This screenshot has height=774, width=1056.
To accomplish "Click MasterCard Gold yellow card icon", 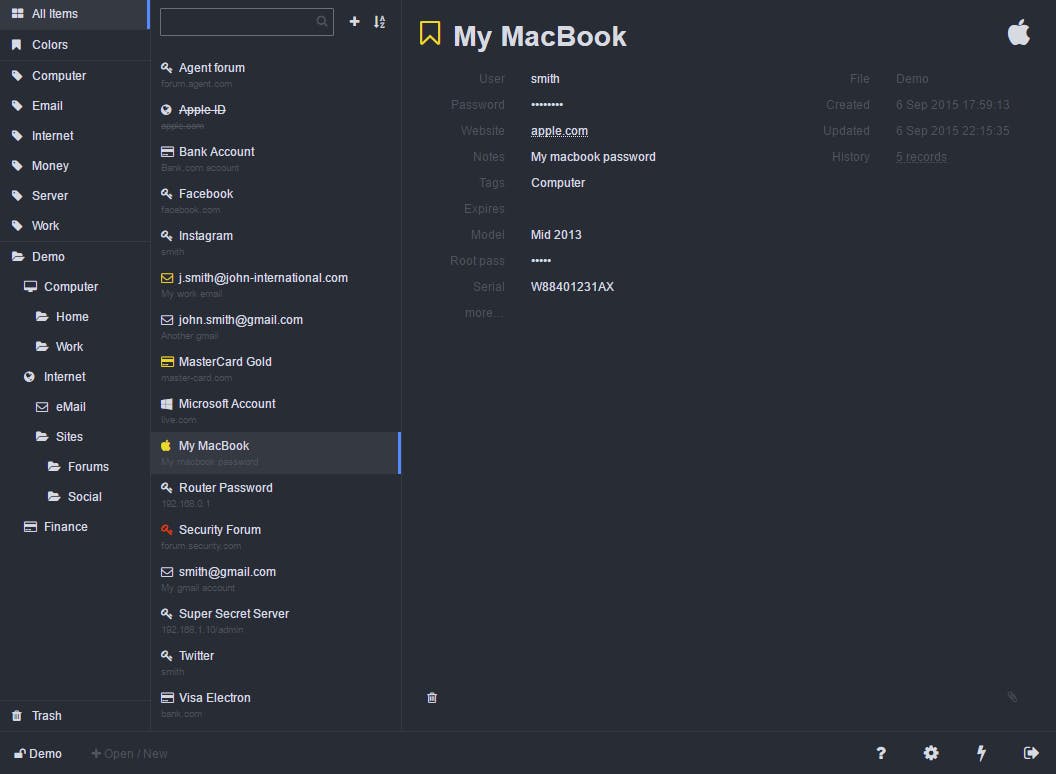I will (167, 362).
